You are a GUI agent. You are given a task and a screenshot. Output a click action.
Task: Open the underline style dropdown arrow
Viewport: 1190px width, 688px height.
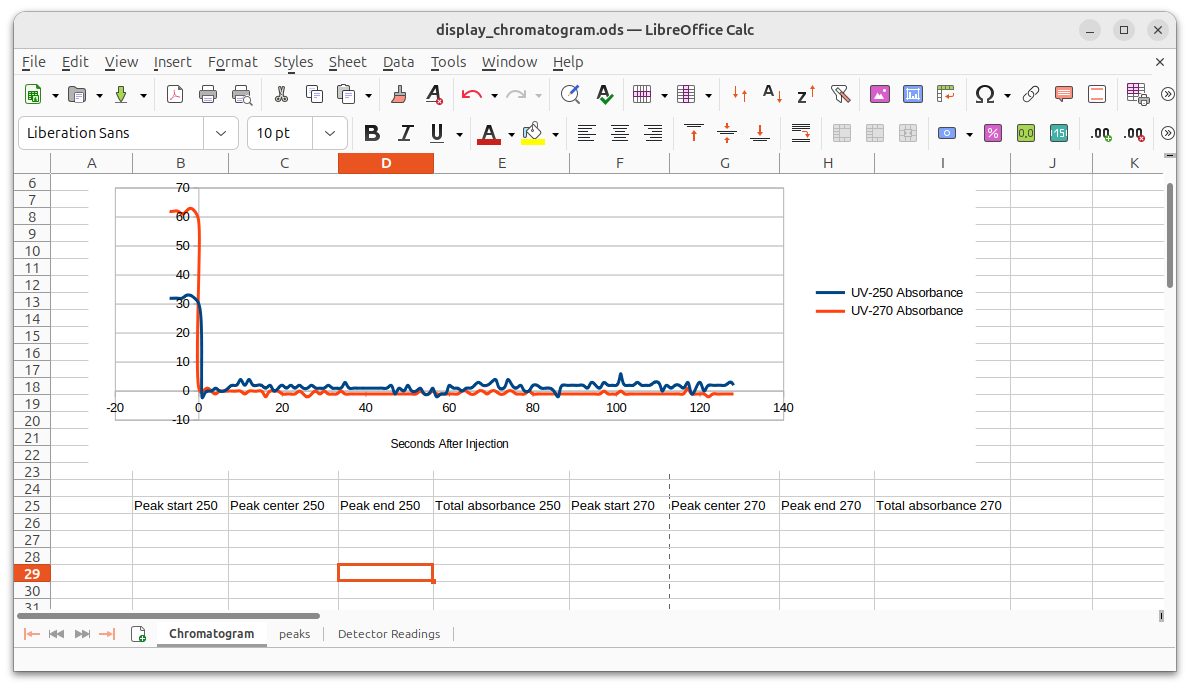459,134
